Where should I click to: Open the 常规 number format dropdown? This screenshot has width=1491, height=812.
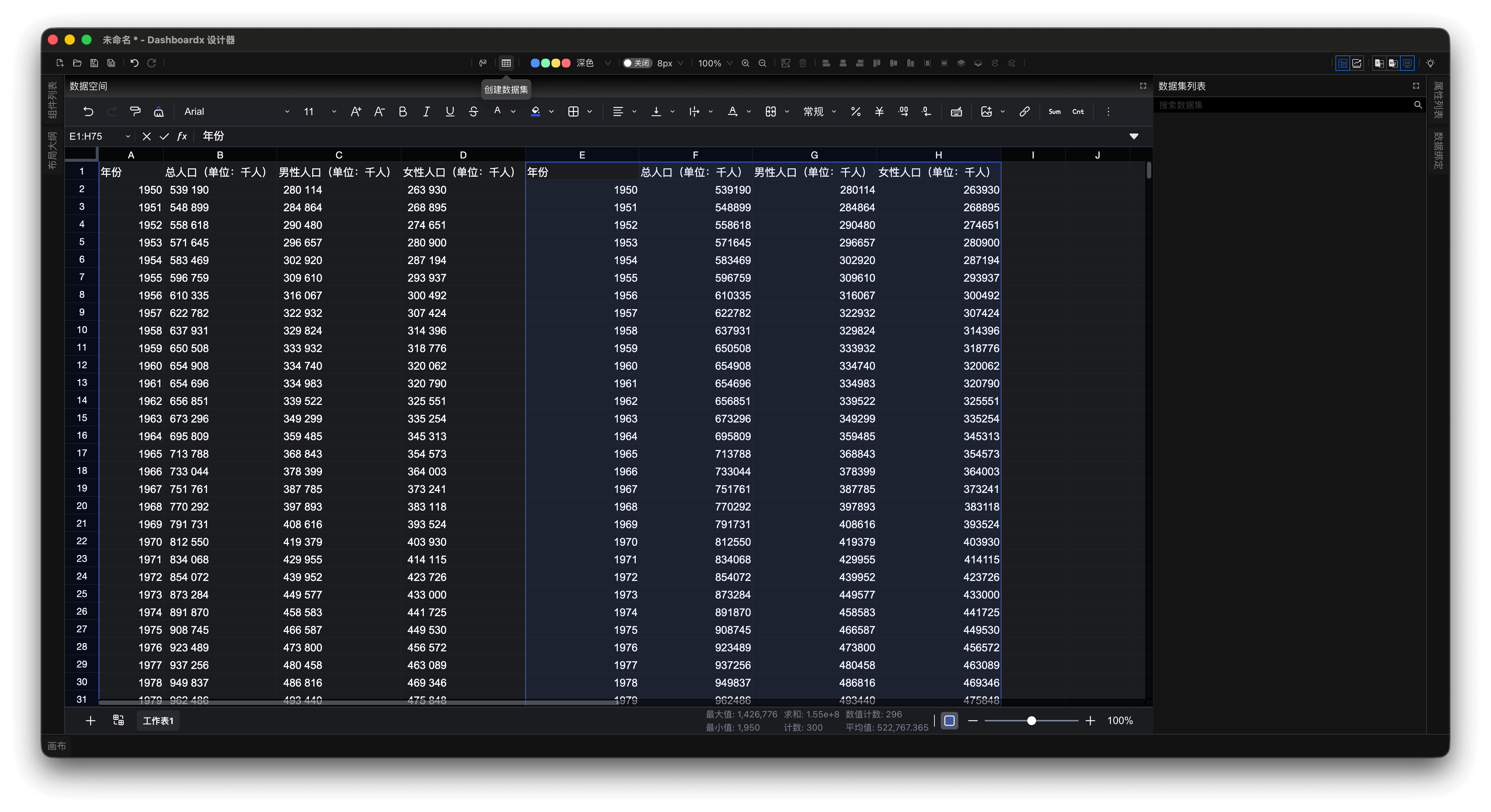click(x=819, y=112)
